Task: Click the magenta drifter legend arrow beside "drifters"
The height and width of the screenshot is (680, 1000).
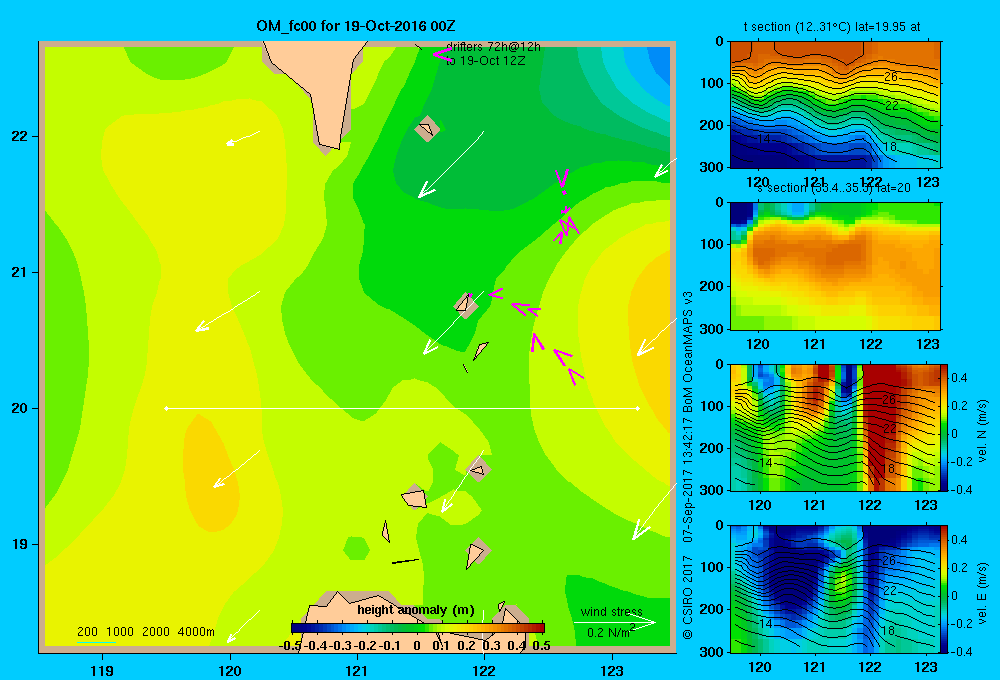Action: [x=442, y=55]
